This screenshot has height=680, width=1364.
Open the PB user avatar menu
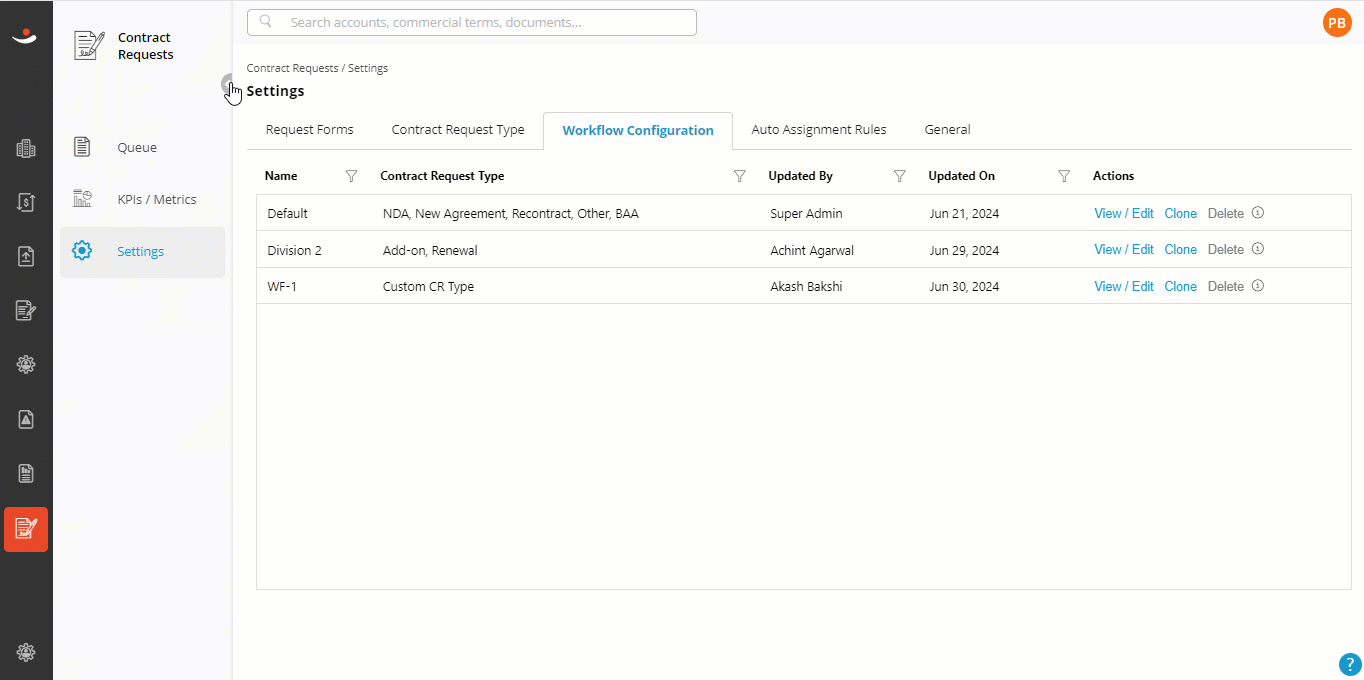coord(1337,22)
